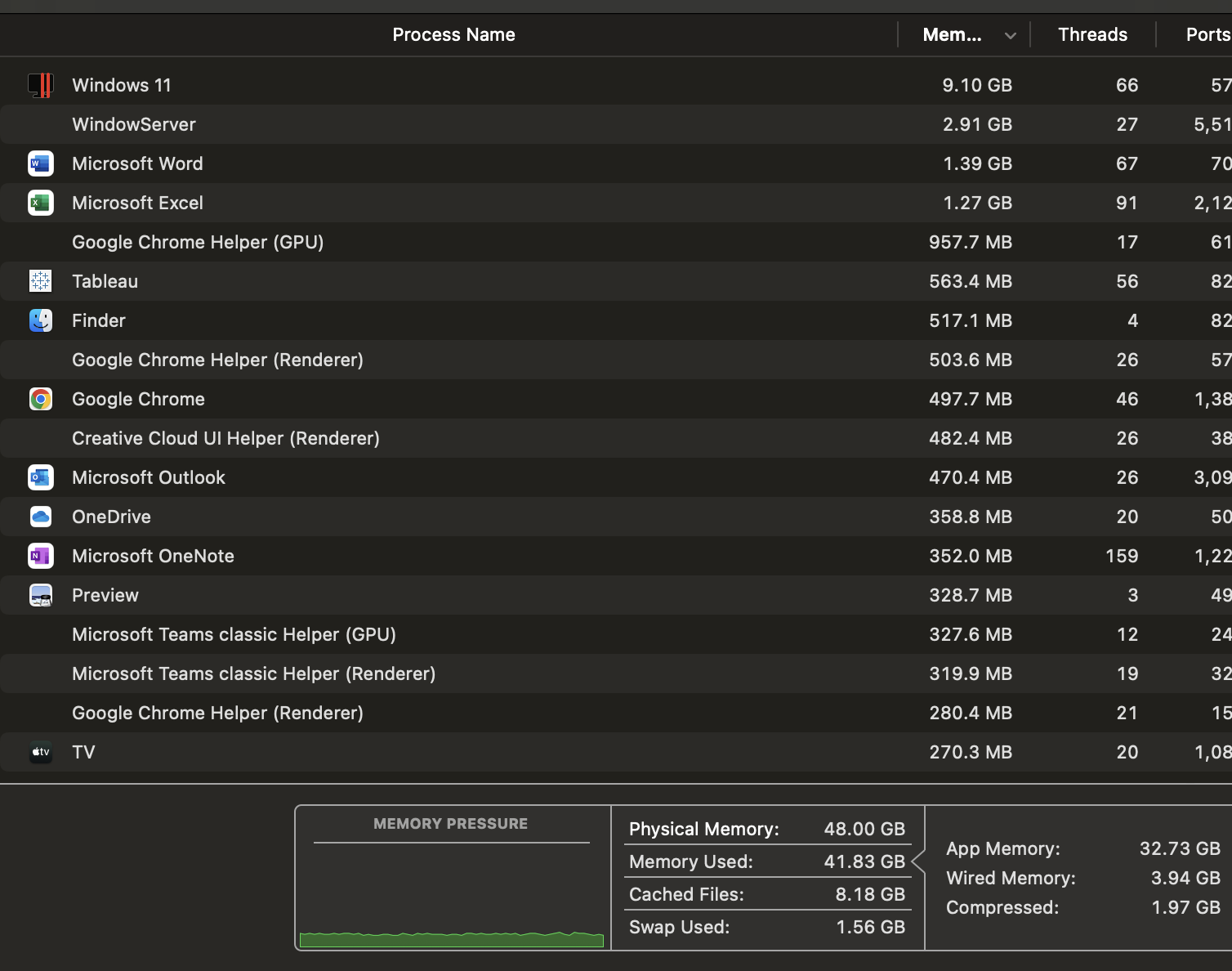Click the Cached Files 8.18 GB entry
The width and height of the screenshot is (1232, 971).
point(767,894)
